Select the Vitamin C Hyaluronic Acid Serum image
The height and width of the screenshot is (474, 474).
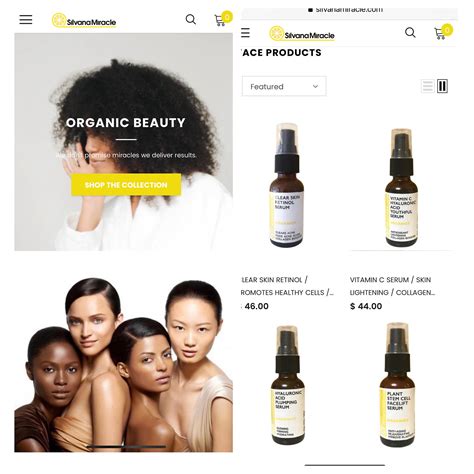click(x=401, y=188)
